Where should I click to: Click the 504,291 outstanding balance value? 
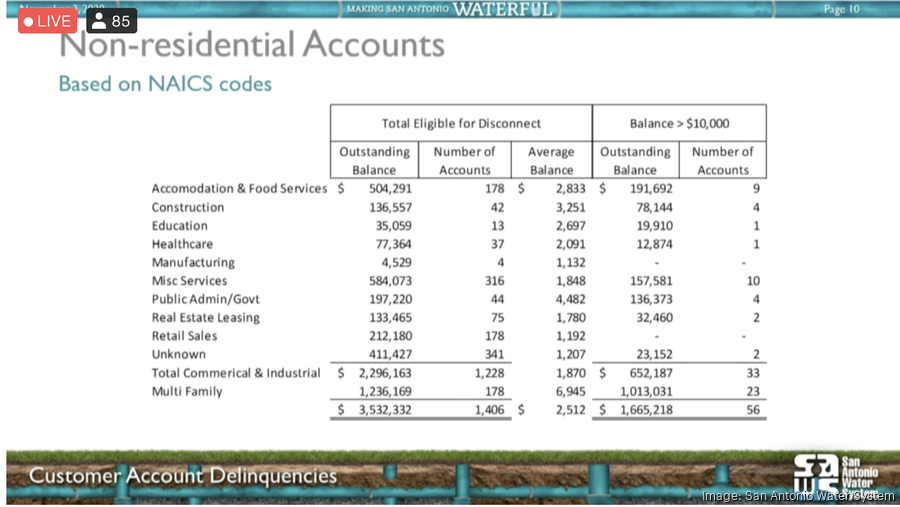click(390, 189)
